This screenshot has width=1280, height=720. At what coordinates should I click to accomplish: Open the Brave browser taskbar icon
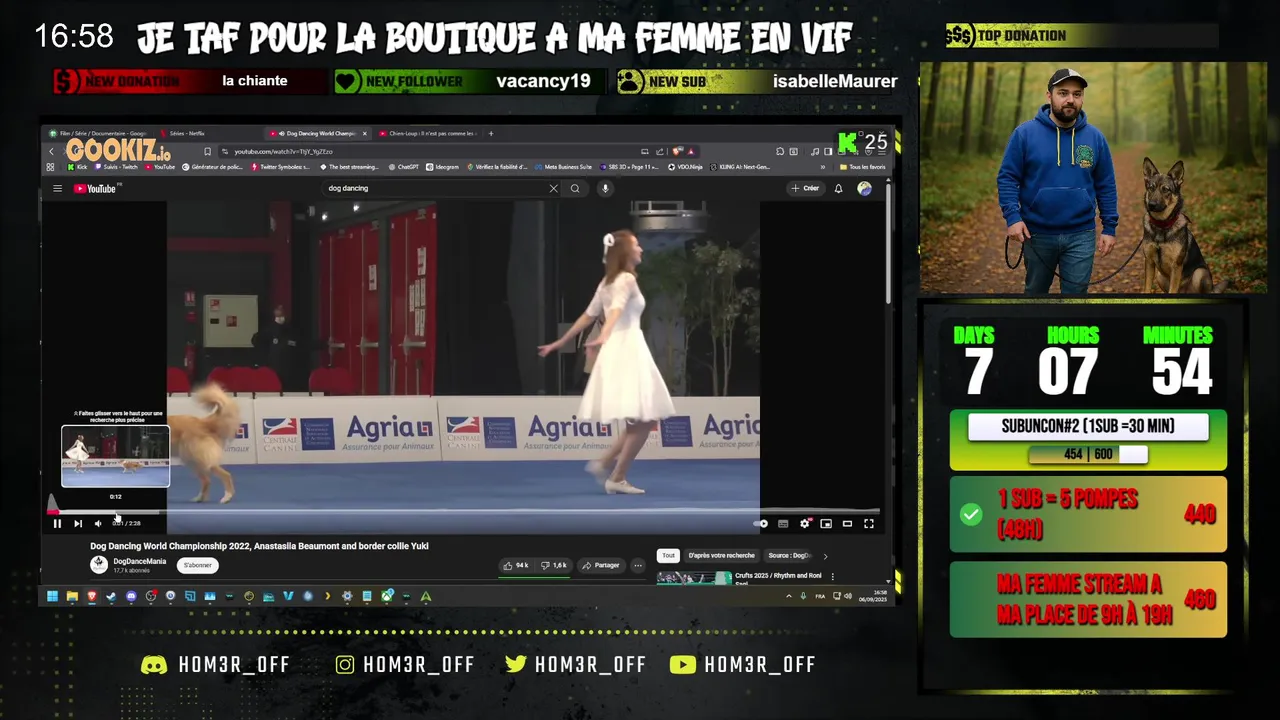91,596
